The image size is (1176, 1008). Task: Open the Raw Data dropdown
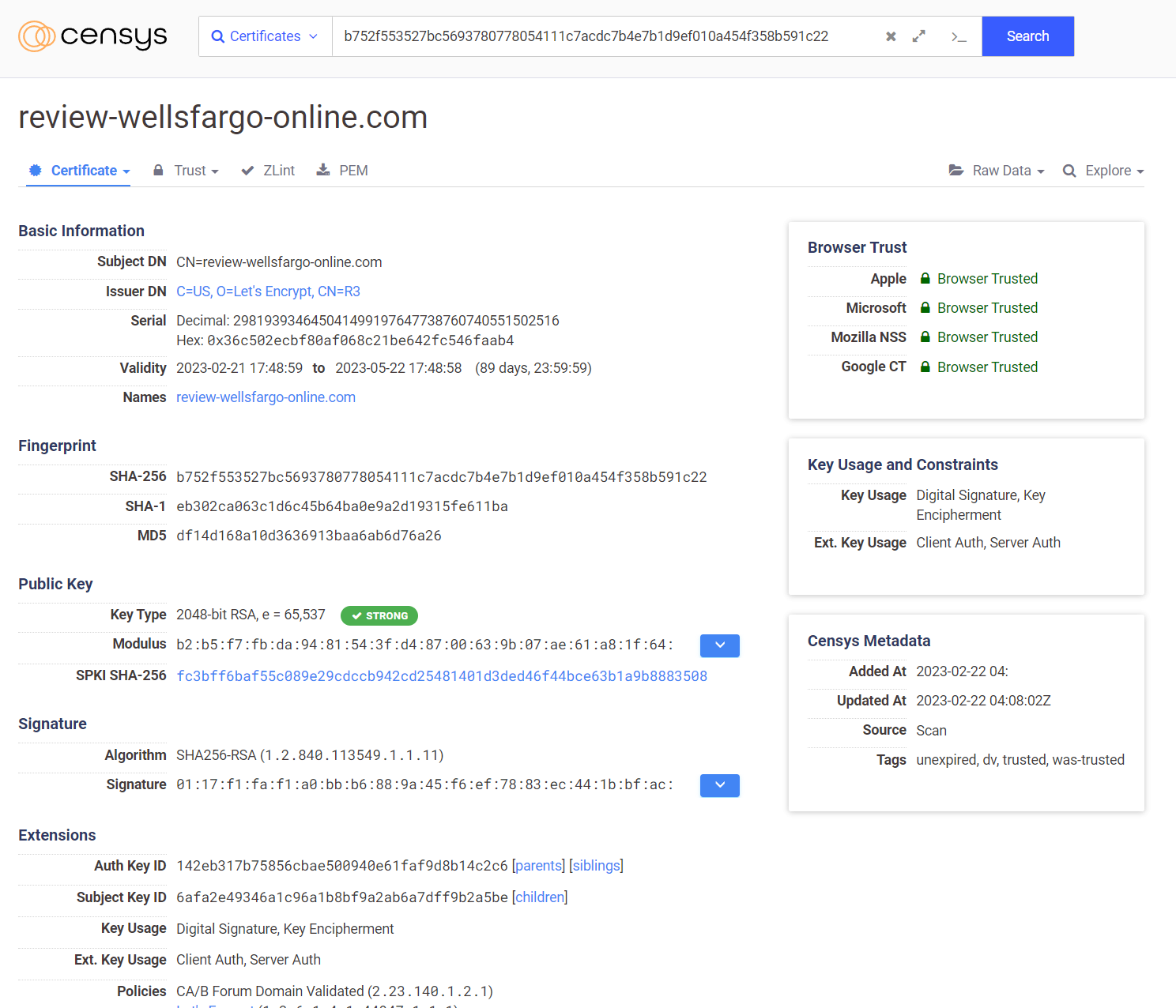point(997,171)
